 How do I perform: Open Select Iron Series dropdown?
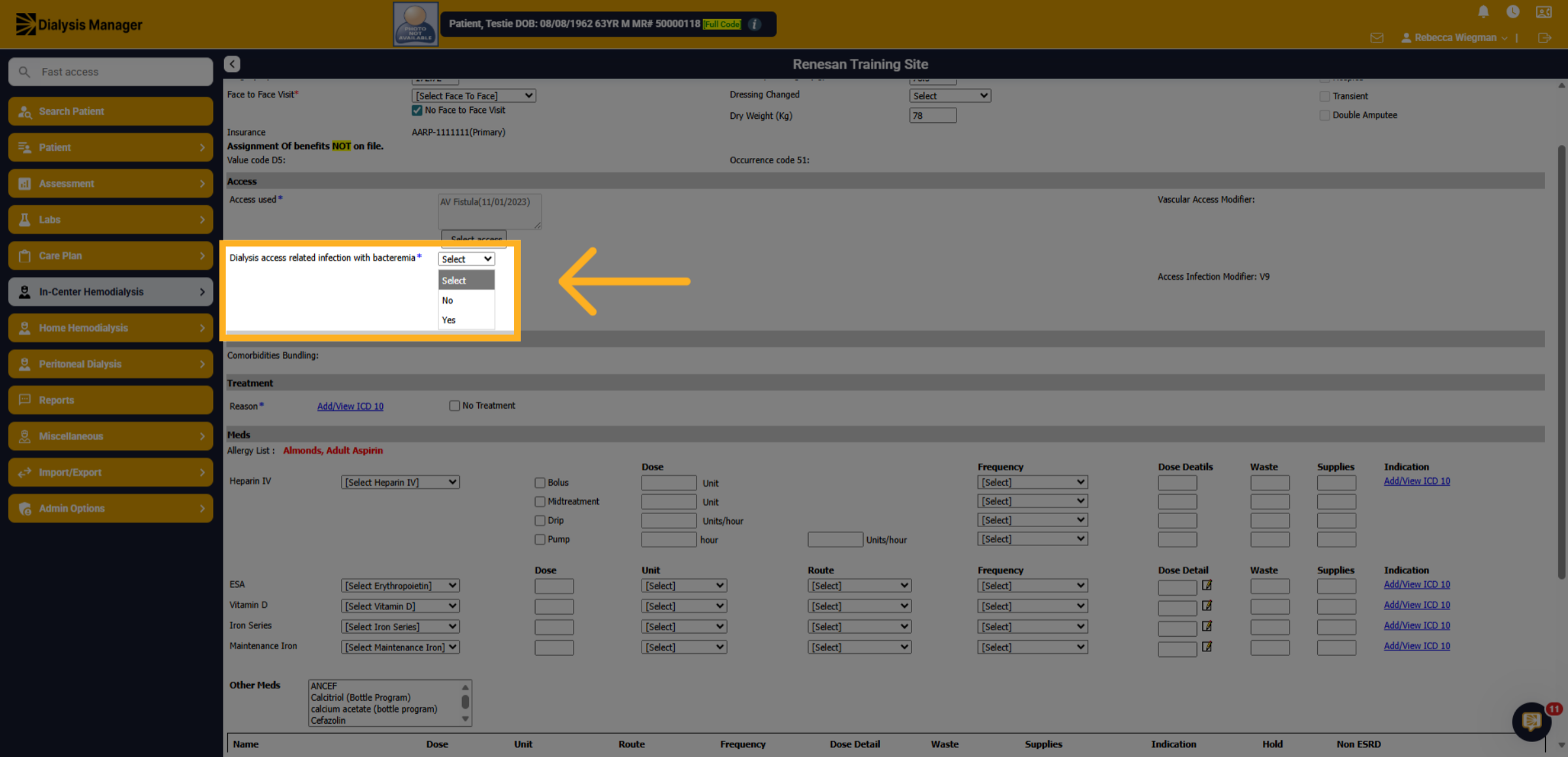pyautogui.click(x=400, y=626)
